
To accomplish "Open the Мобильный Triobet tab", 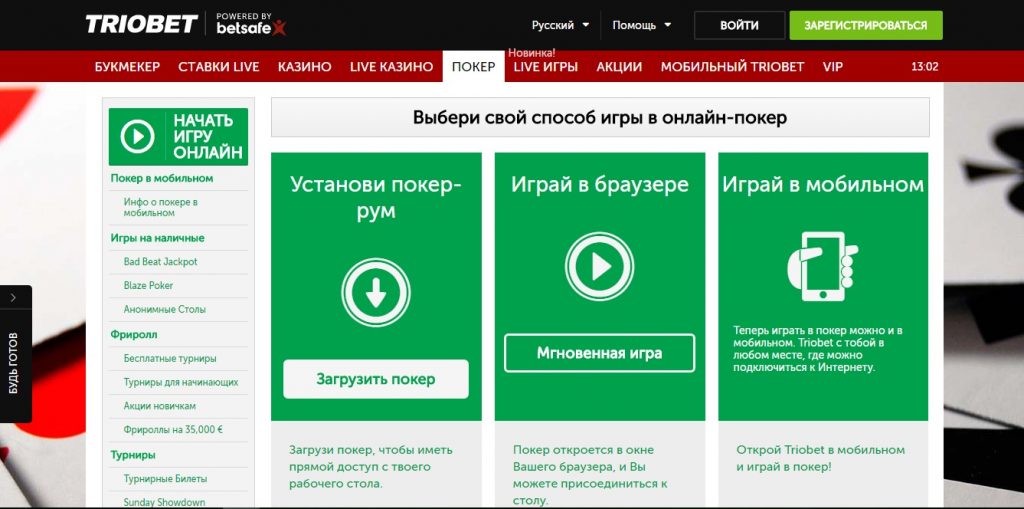I will [x=732, y=67].
